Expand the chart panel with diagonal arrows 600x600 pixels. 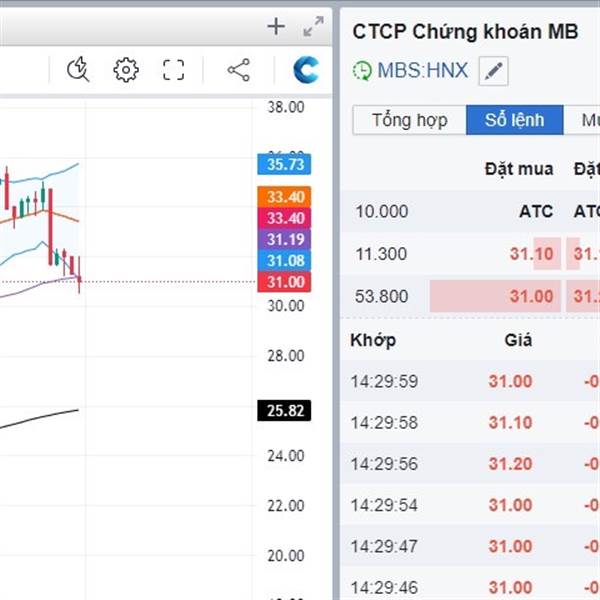coord(313,26)
